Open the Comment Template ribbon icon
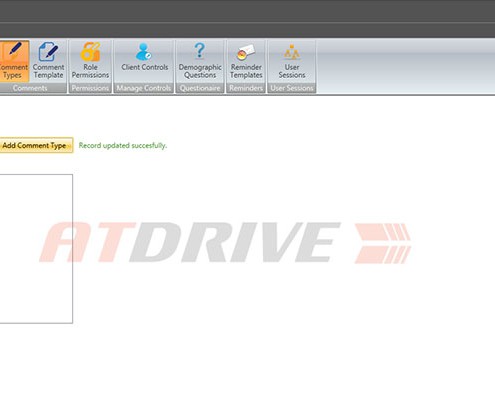Image resolution: width=495 pixels, height=400 pixels. coord(49,52)
